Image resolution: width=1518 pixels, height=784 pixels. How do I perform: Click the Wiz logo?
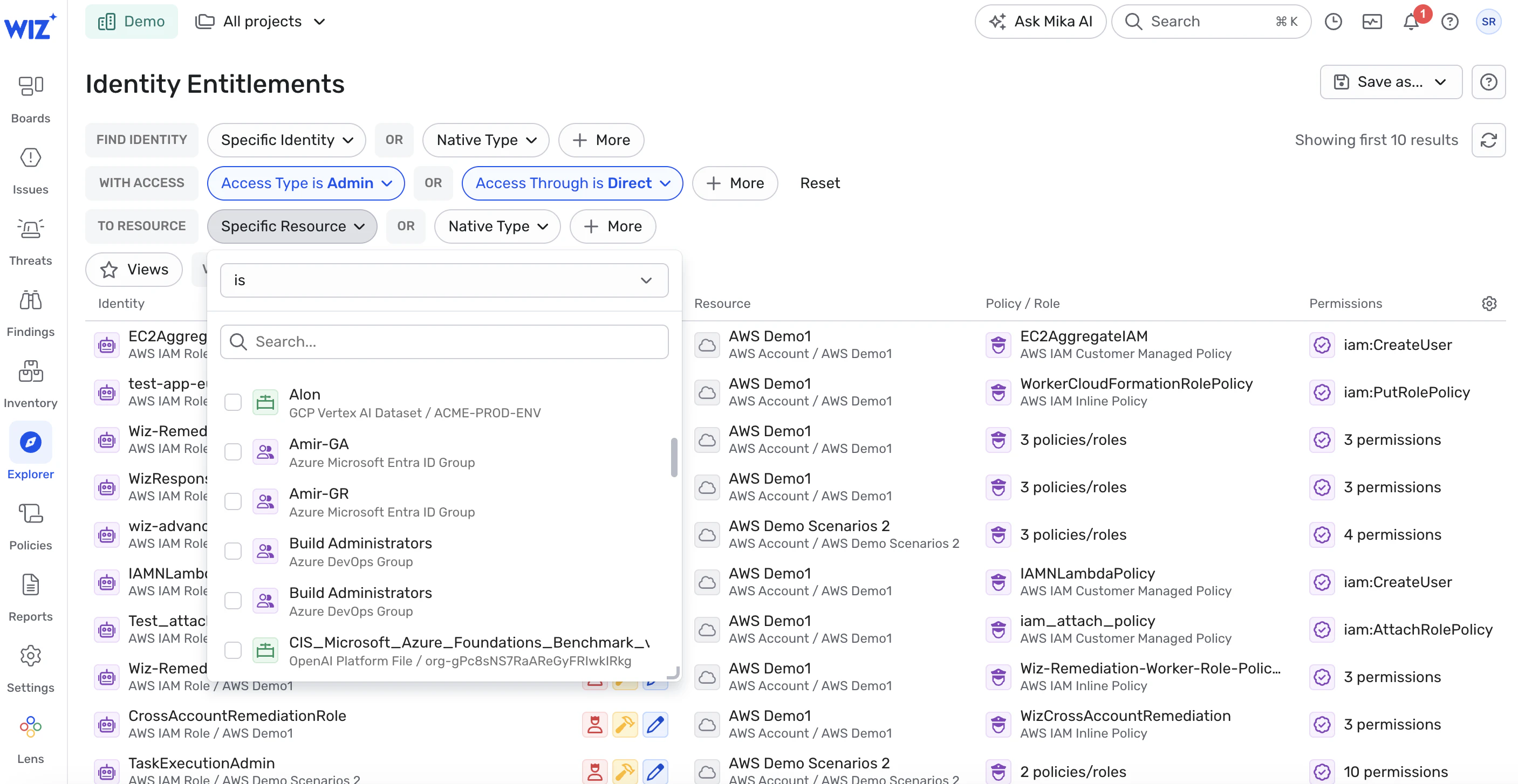click(x=30, y=26)
